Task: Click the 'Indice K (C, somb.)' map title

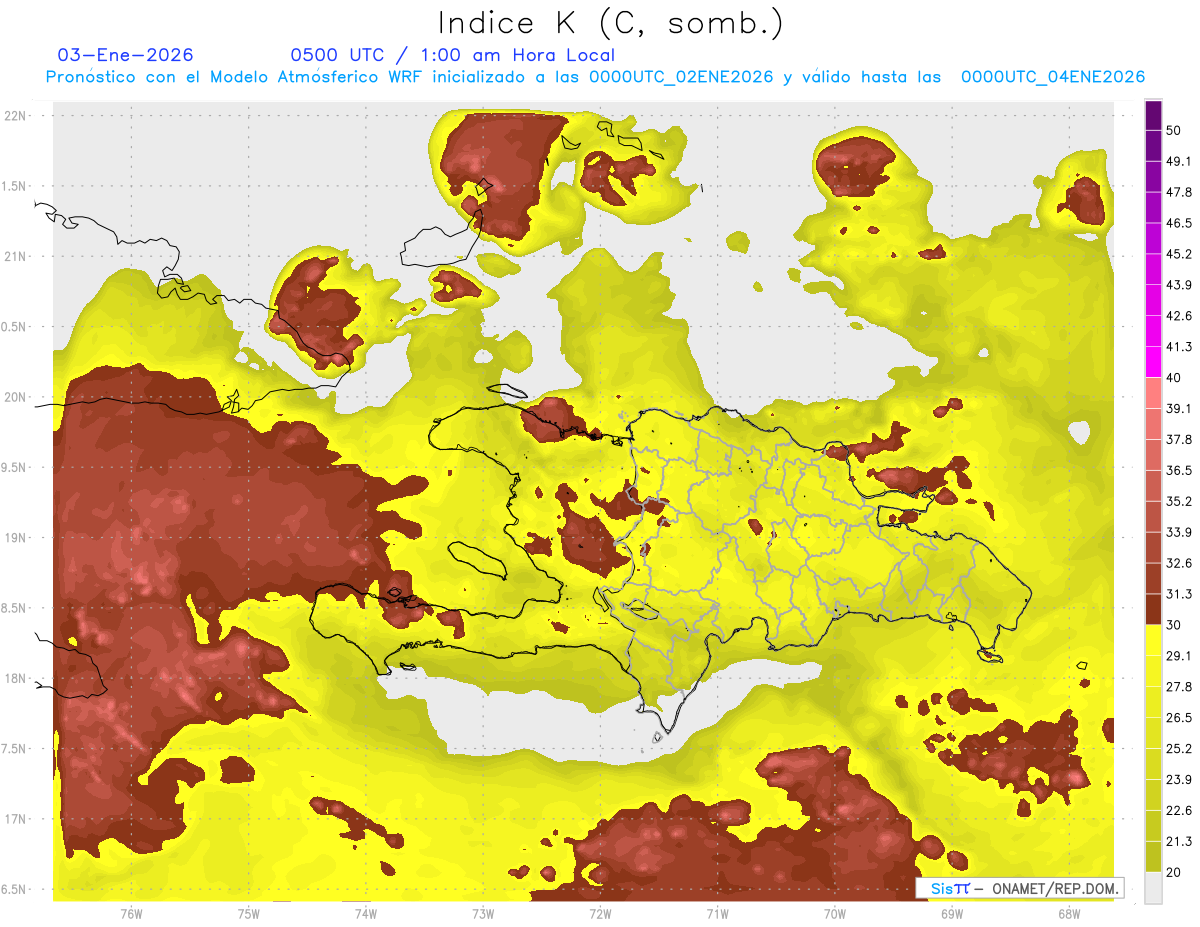Action: (611, 24)
